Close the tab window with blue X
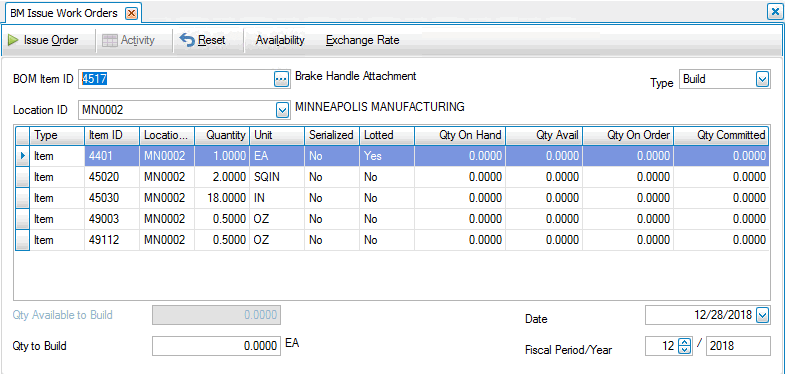Viewport: 785px width, 374px height. pos(774,13)
